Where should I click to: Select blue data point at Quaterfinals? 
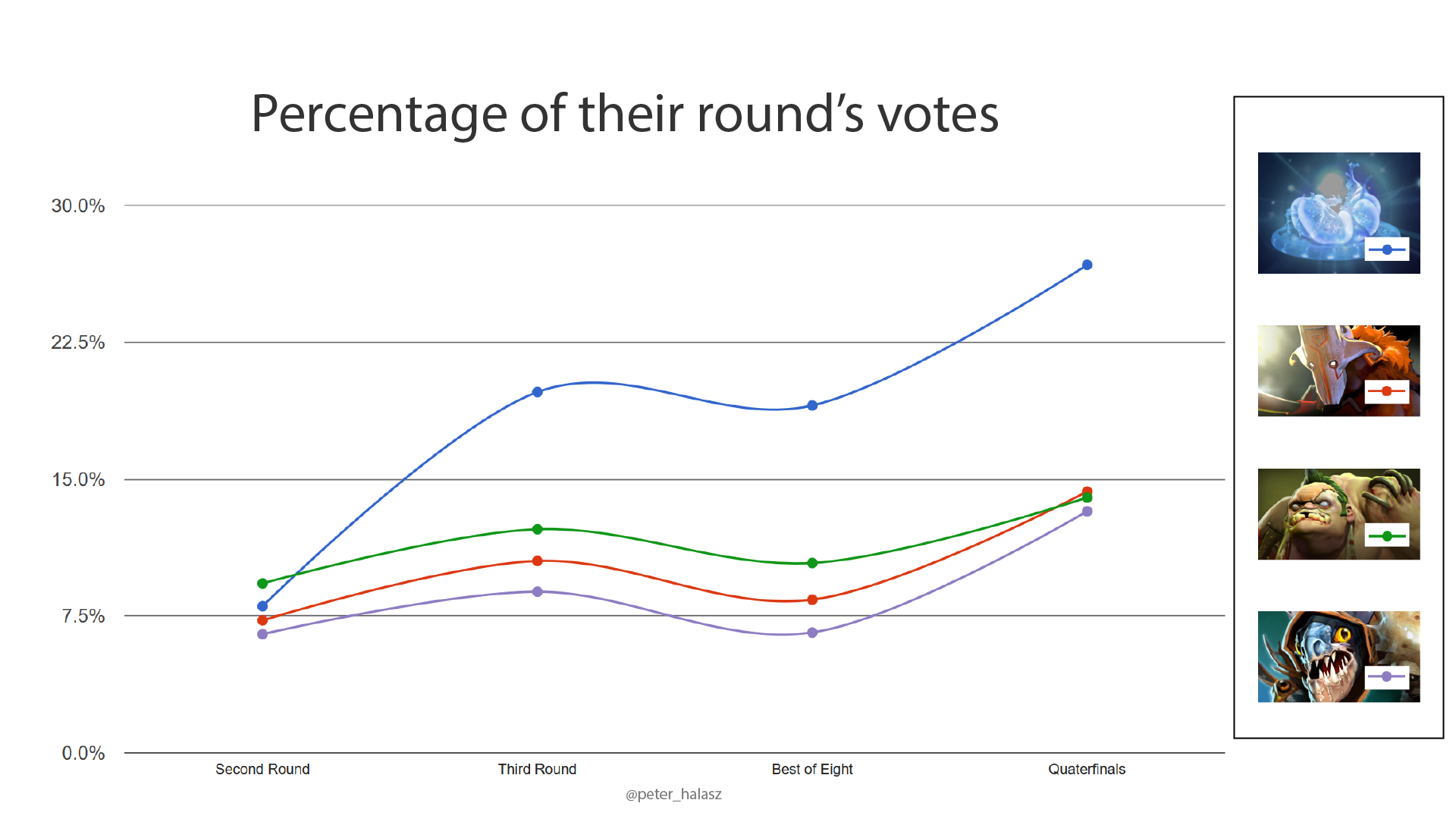1087,265
